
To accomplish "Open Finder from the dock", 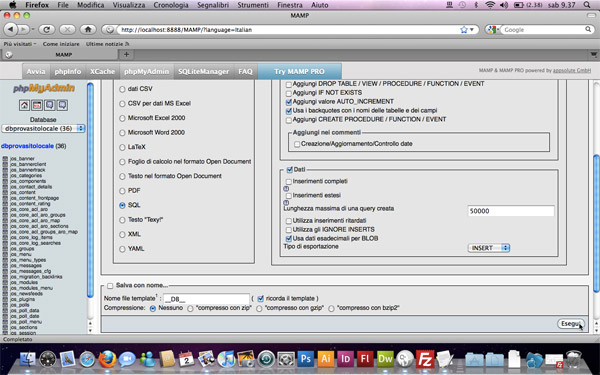I will (x=28, y=359).
